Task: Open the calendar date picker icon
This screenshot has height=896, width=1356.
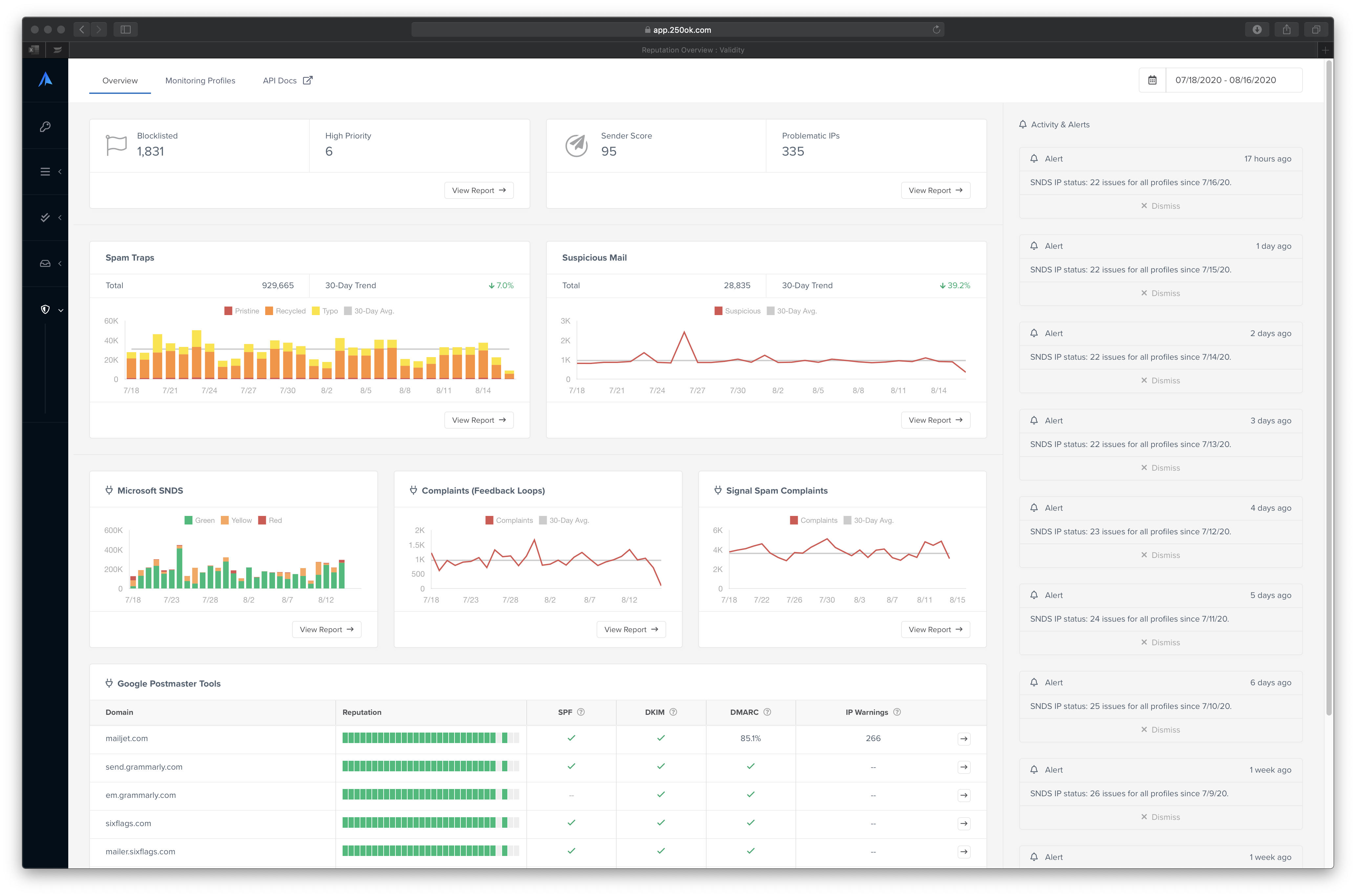Action: [x=1152, y=80]
